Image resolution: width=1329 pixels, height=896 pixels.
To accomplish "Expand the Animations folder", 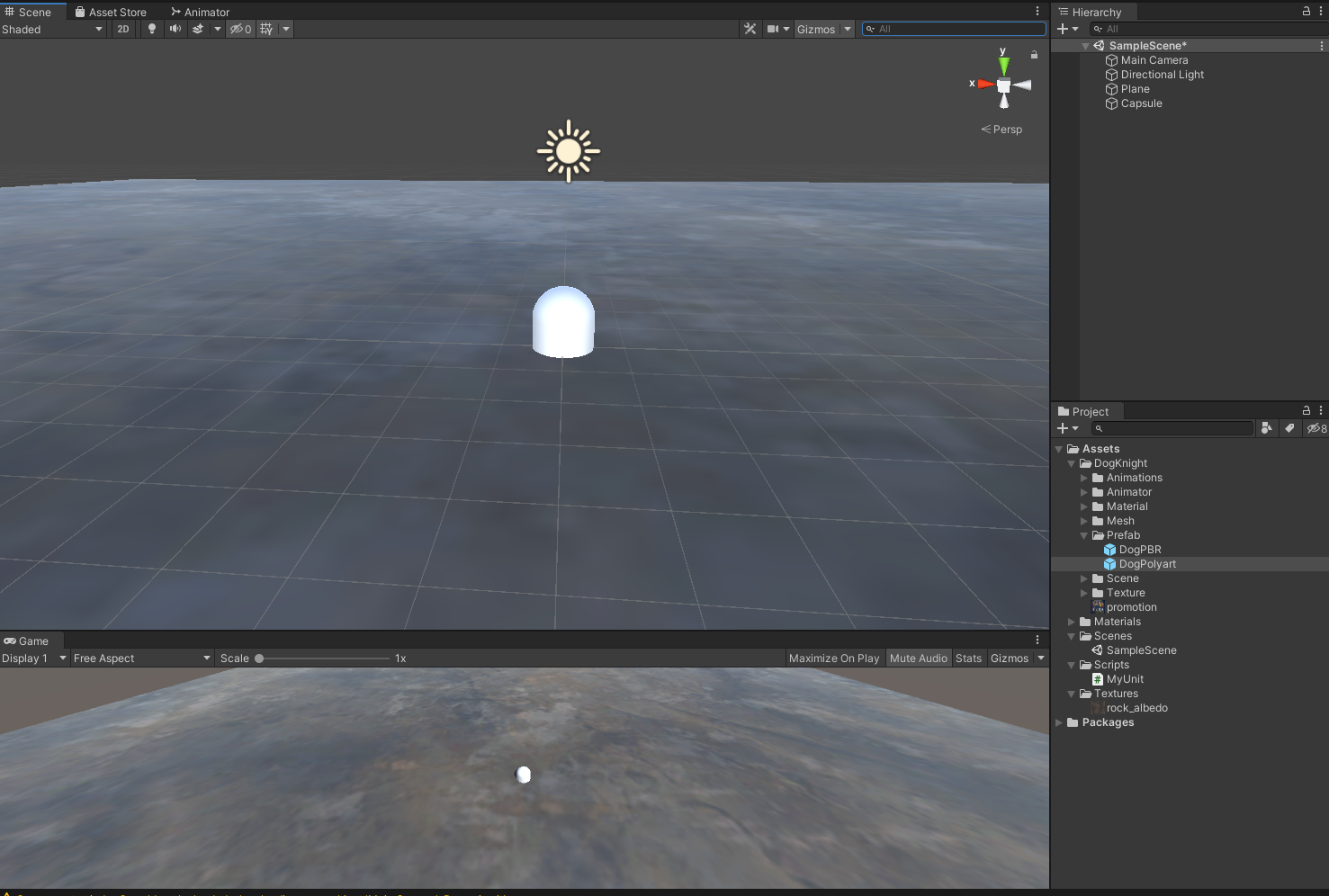I will click(1084, 478).
